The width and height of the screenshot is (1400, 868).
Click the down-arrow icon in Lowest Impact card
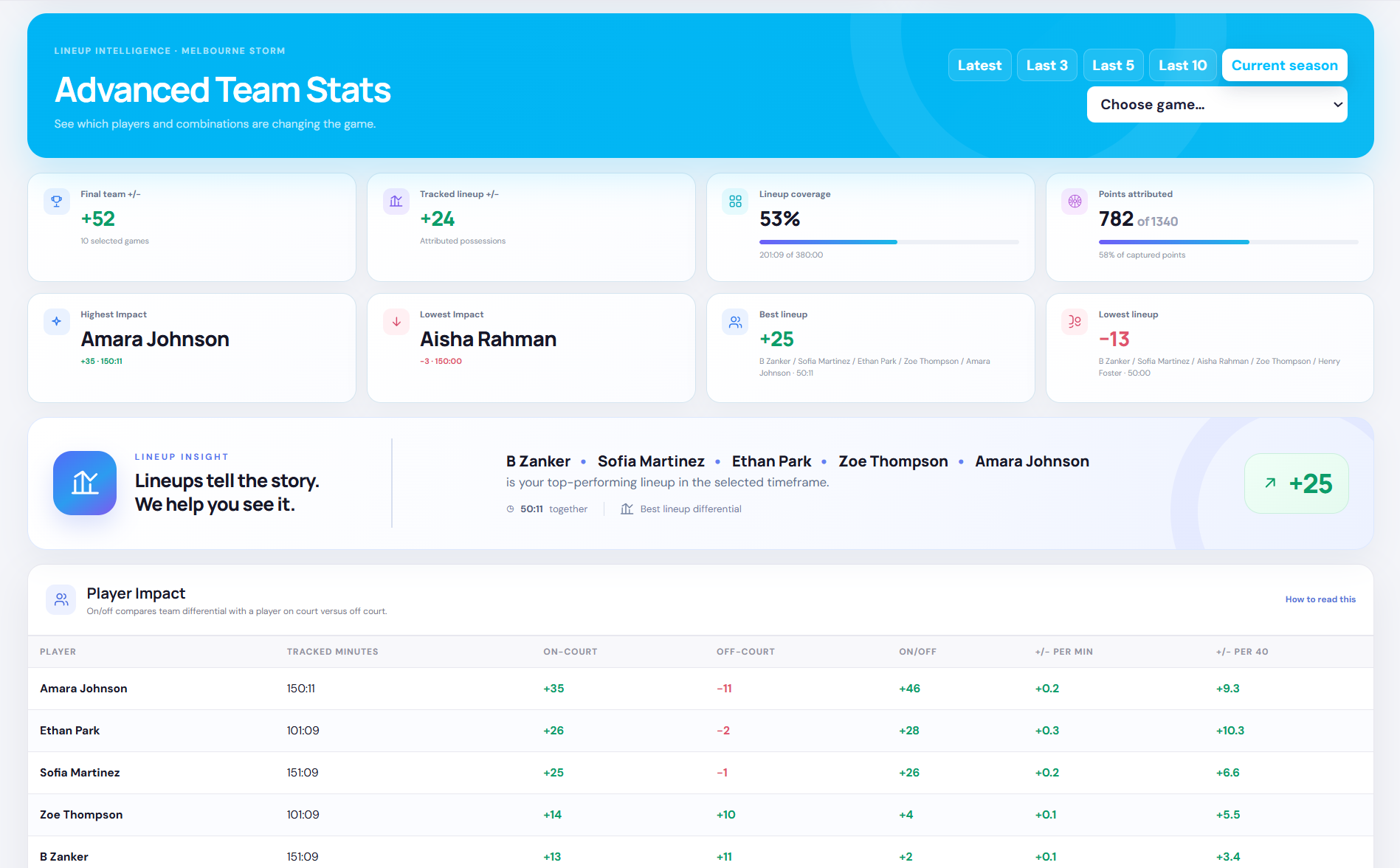point(396,322)
